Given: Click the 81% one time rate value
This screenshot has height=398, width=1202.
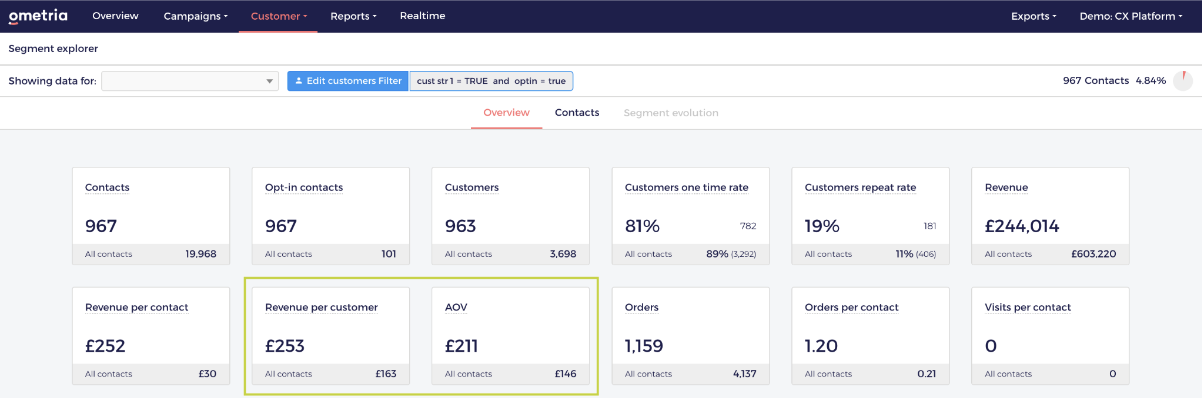Looking at the screenshot, I should [x=642, y=226].
